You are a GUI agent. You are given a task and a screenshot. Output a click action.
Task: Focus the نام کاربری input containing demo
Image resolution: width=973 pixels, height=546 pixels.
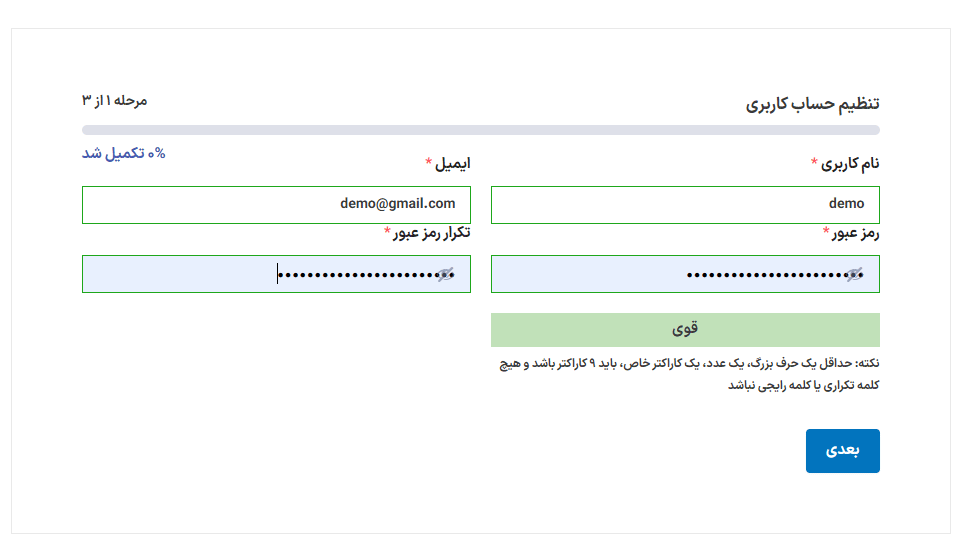[685, 204]
